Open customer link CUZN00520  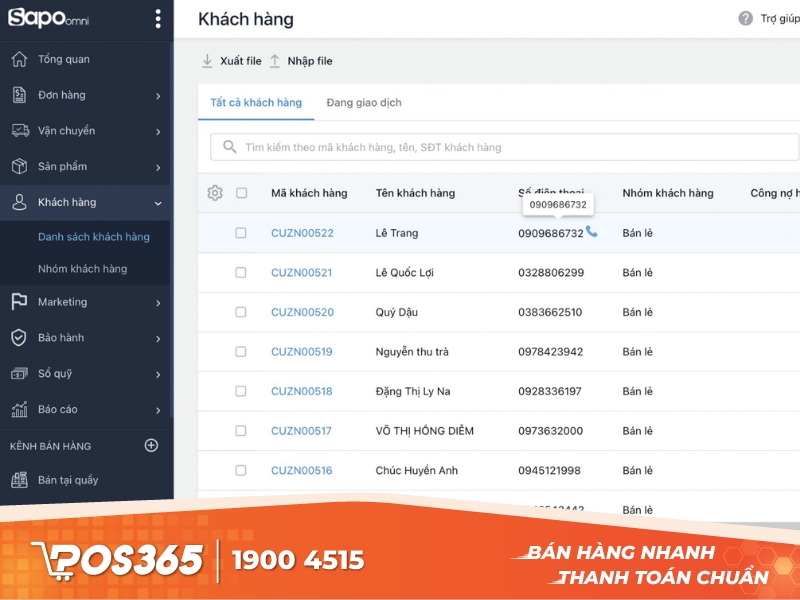[302, 312]
